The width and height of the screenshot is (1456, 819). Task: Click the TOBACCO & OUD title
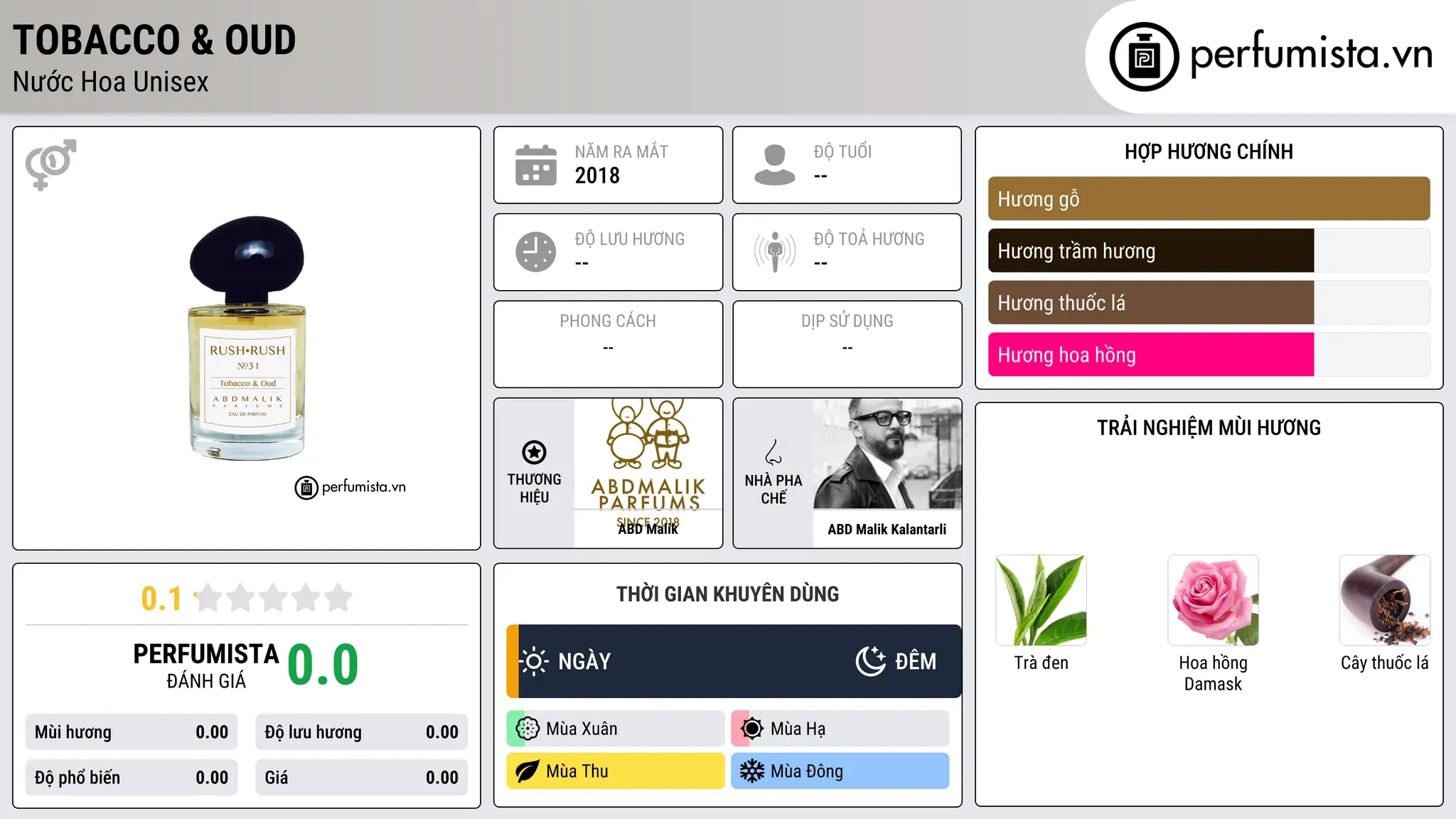pyautogui.click(x=154, y=40)
